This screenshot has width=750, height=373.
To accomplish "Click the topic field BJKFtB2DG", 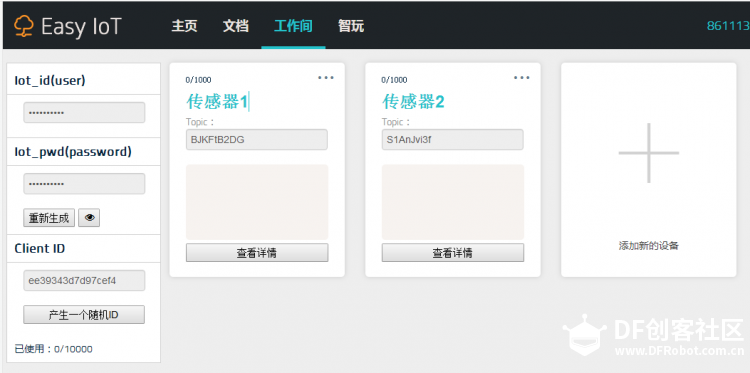I will (x=257, y=140).
